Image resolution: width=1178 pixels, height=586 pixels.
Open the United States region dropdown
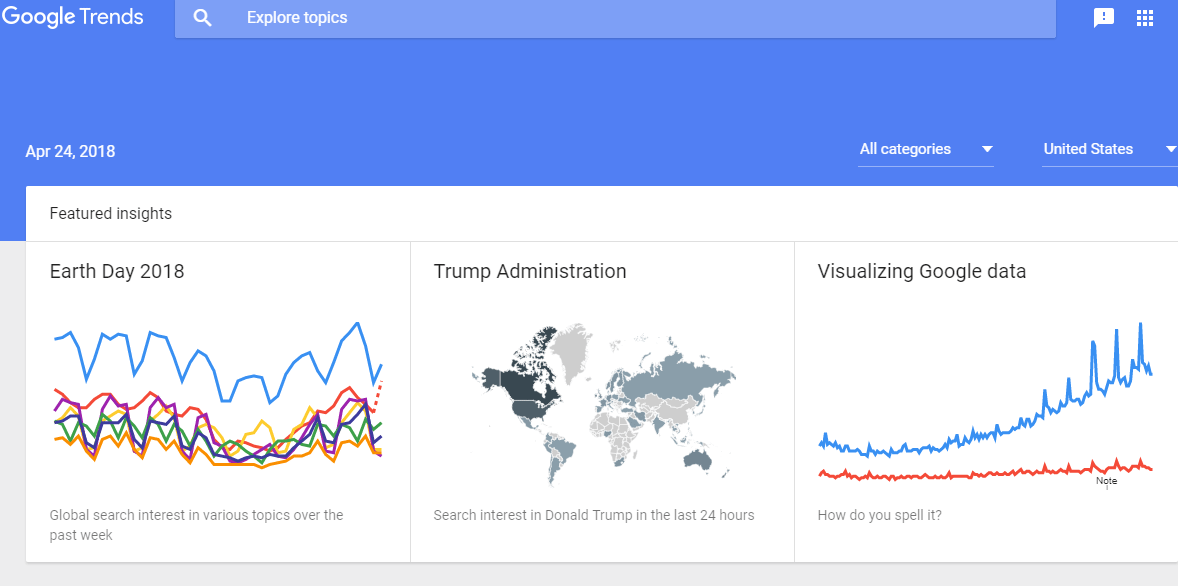[1110, 150]
